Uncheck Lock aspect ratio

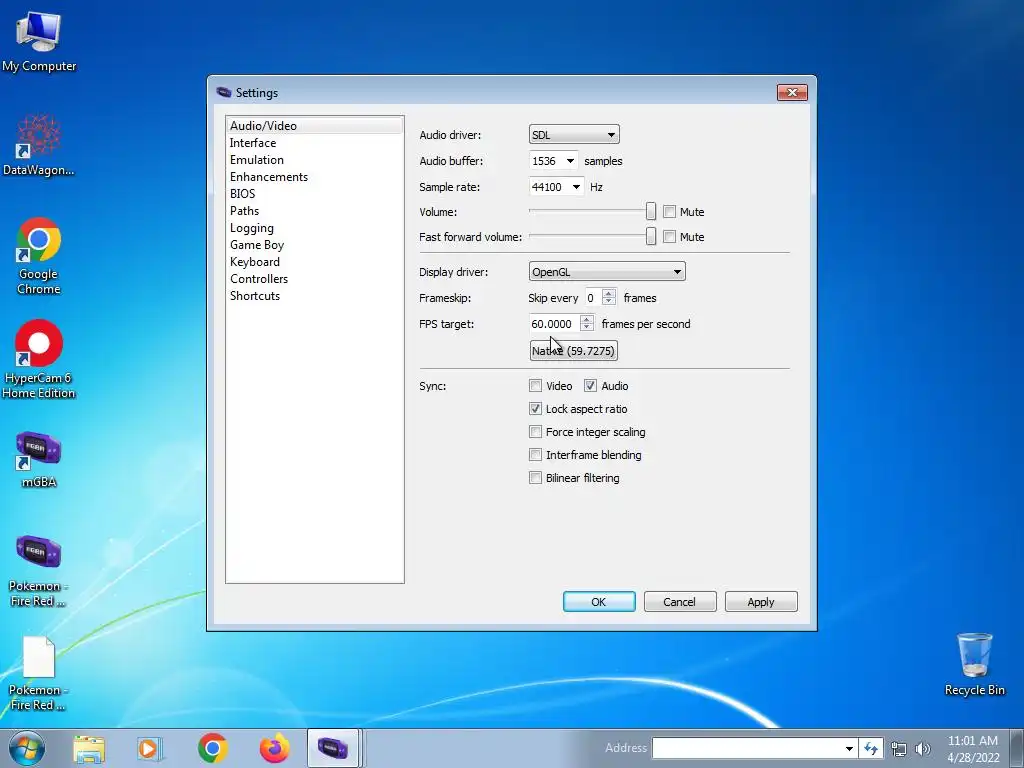coord(536,409)
